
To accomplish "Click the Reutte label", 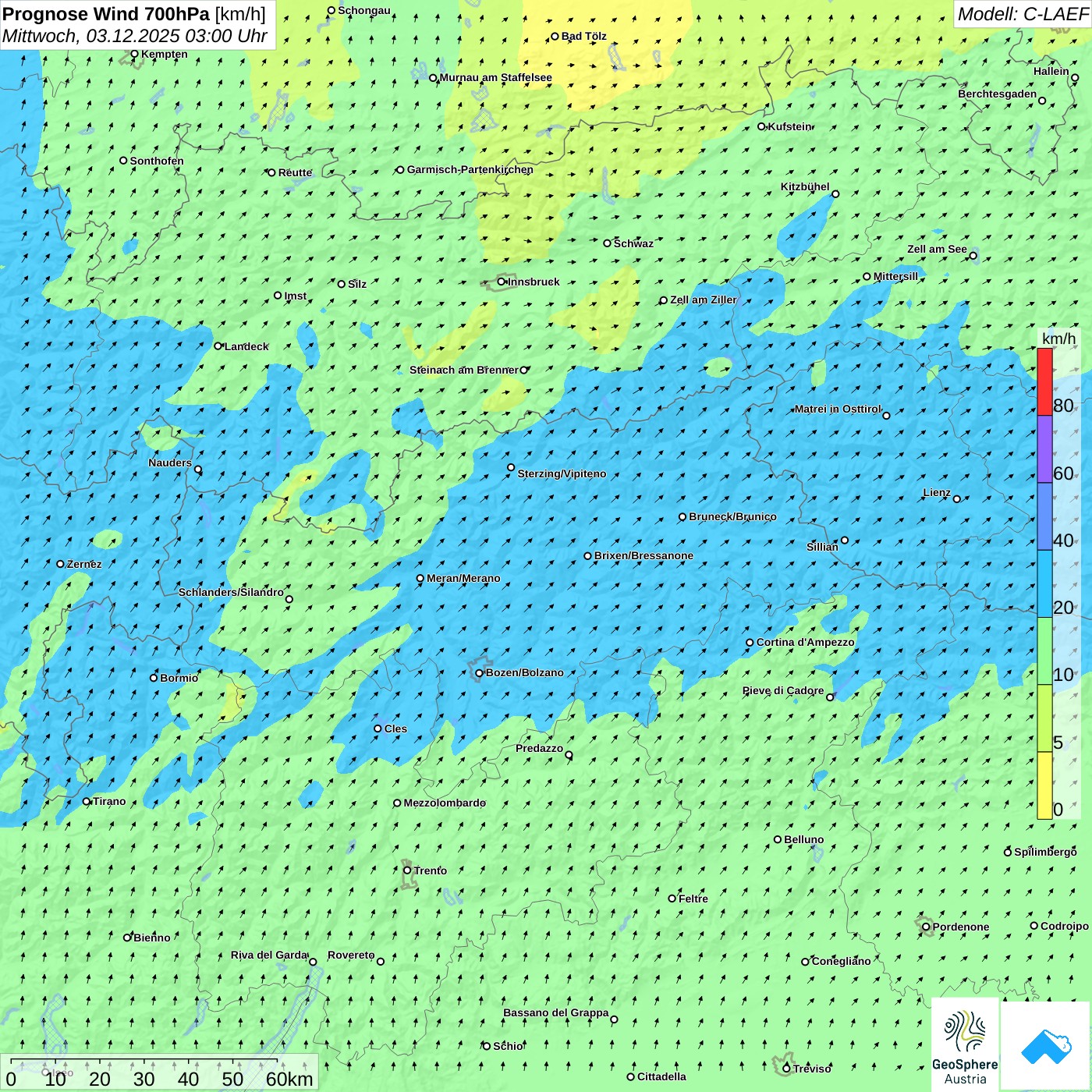I will point(295,172).
